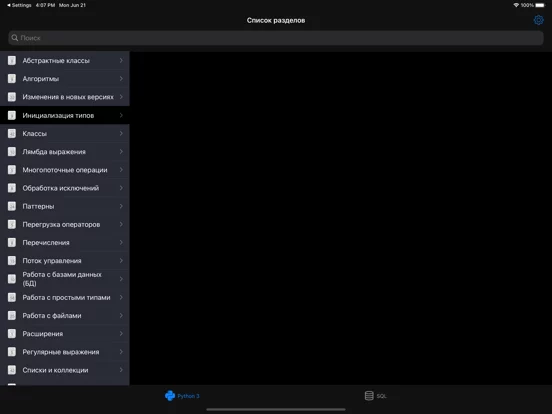Switch to the SQL tab

click(375, 396)
